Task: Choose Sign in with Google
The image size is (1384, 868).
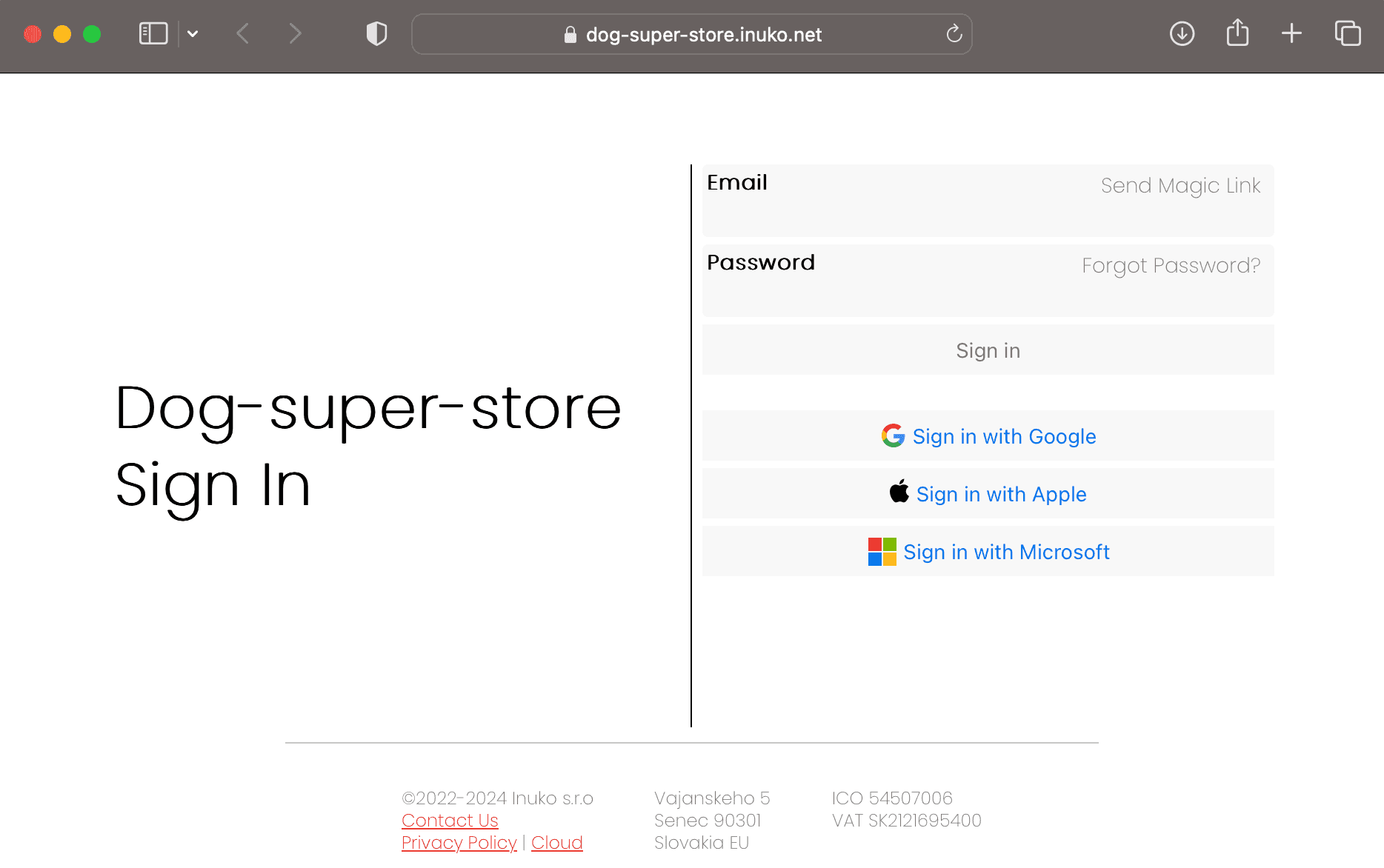Action: (988, 436)
